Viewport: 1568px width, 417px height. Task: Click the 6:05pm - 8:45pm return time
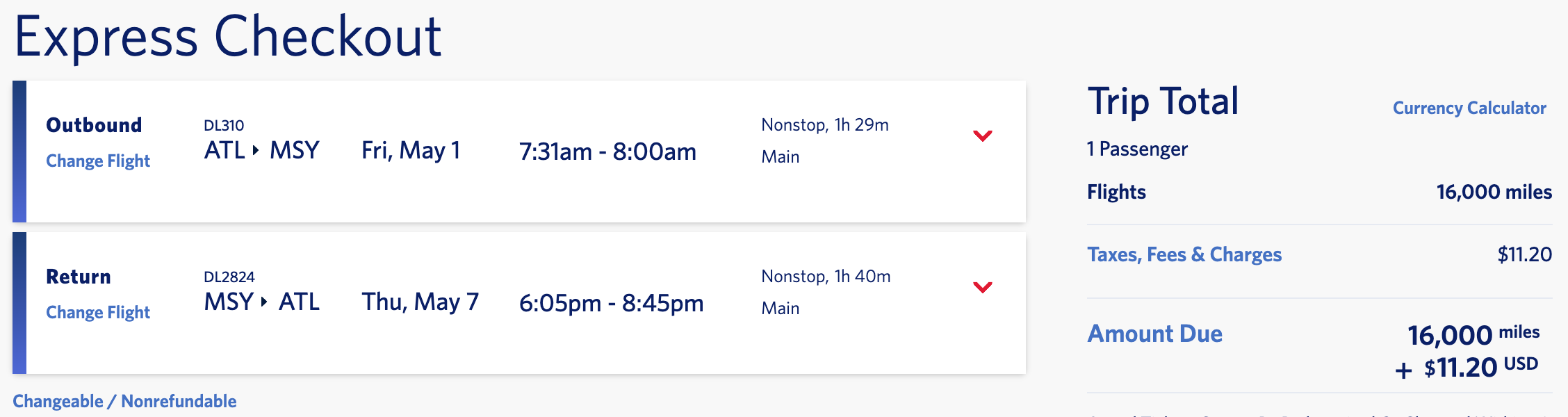click(x=611, y=303)
